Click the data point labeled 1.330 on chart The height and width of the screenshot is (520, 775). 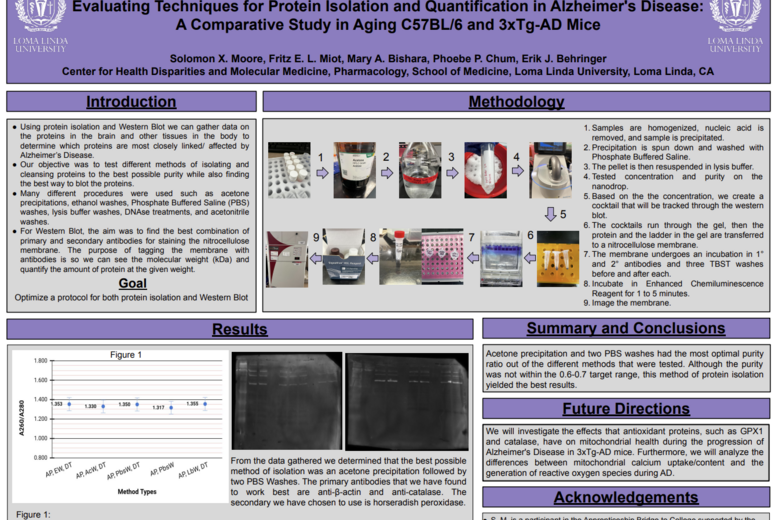(103, 406)
